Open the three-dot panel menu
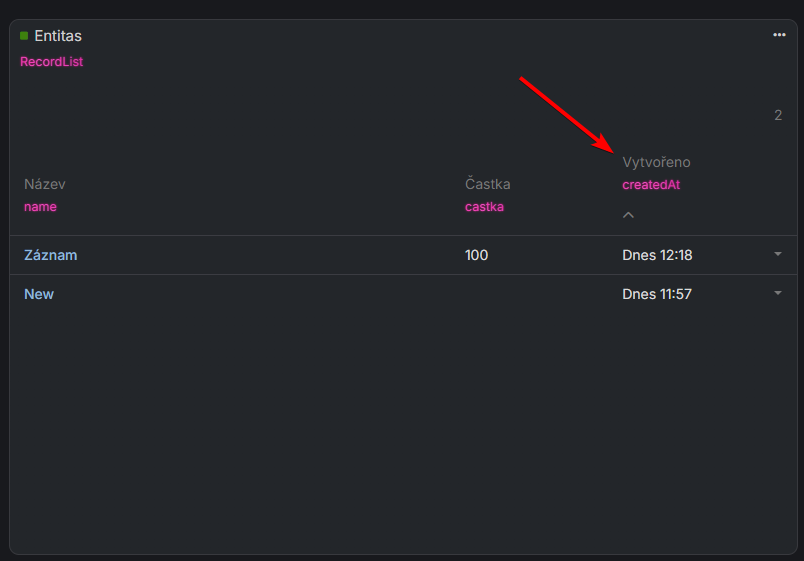Image resolution: width=804 pixels, height=561 pixels. [x=779, y=35]
